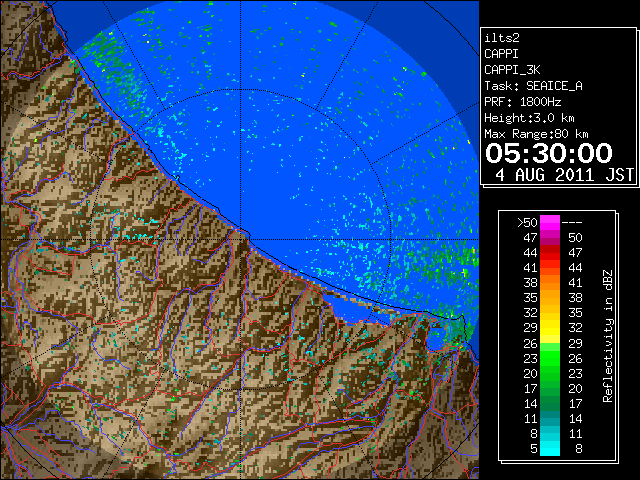Screen dimensions: 640x480
Task: Select the '4 AUG 2011 JST' date
Action: click(x=564, y=175)
